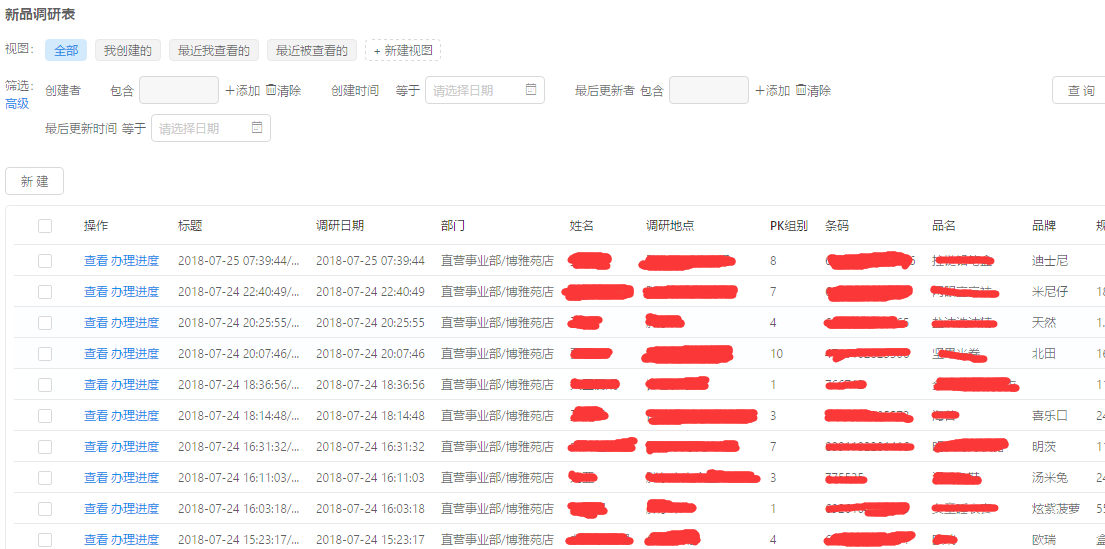Viewport: 1105px width, 549px height.
Task: Check the row dated 2018-07-24 16:03:18
Action: pyautogui.click(x=45, y=509)
